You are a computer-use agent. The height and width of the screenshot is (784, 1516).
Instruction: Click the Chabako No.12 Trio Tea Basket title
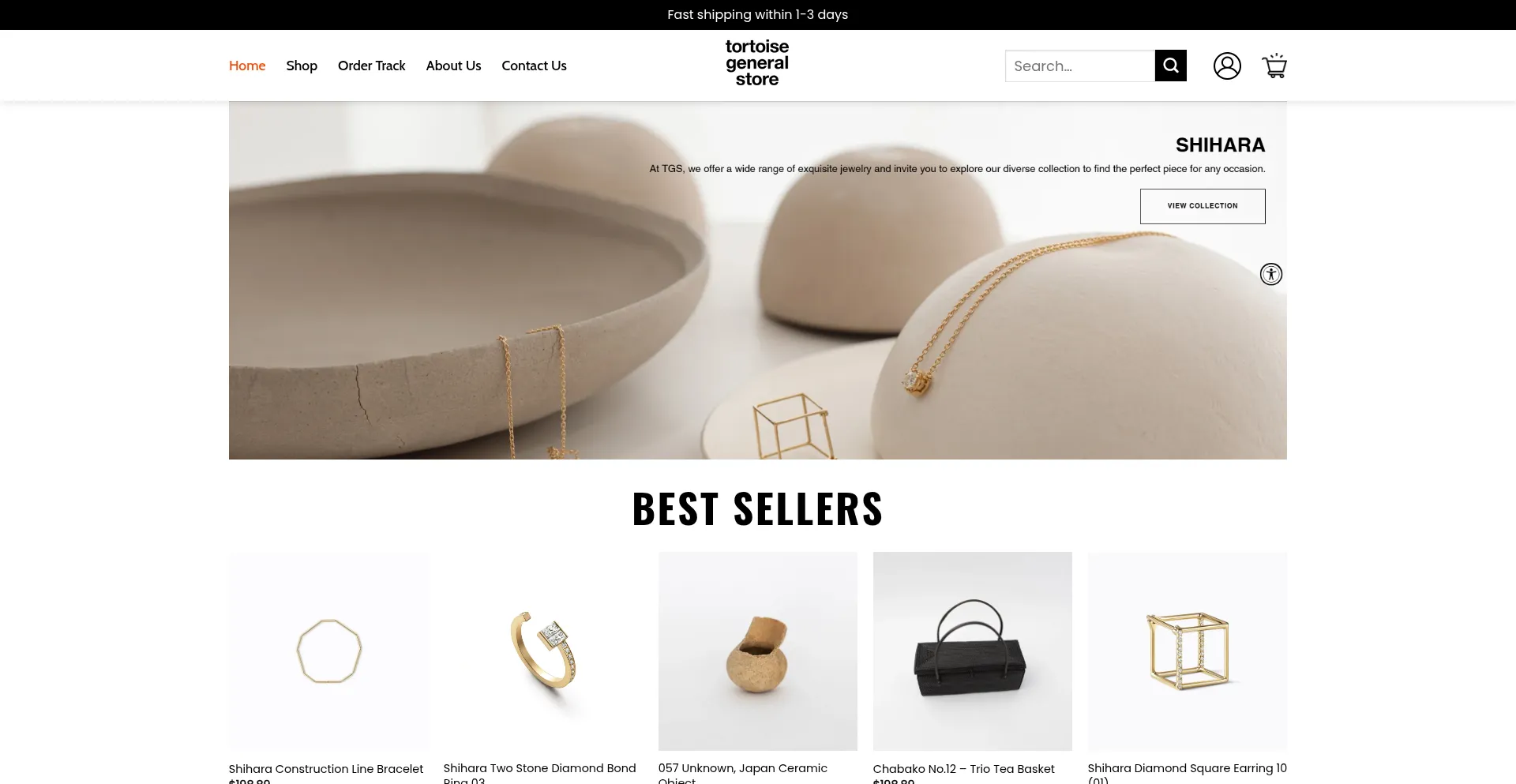pyautogui.click(x=963, y=768)
